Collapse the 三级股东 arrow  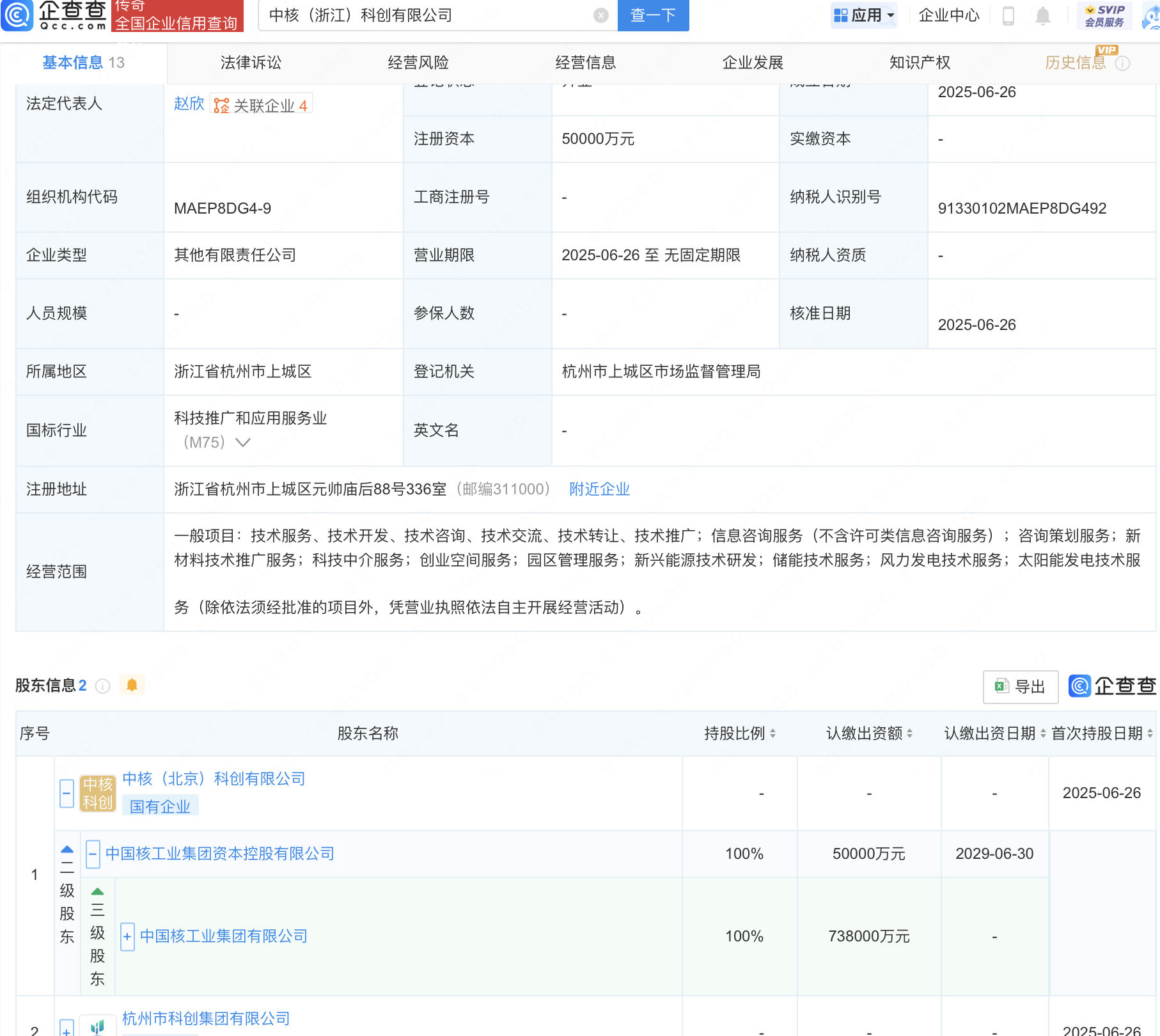click(97, 891)
